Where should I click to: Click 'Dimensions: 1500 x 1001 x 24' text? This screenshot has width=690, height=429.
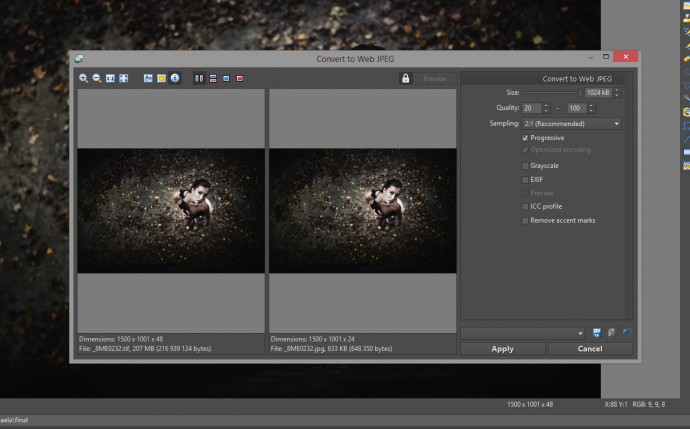click(x=312, y=339)
